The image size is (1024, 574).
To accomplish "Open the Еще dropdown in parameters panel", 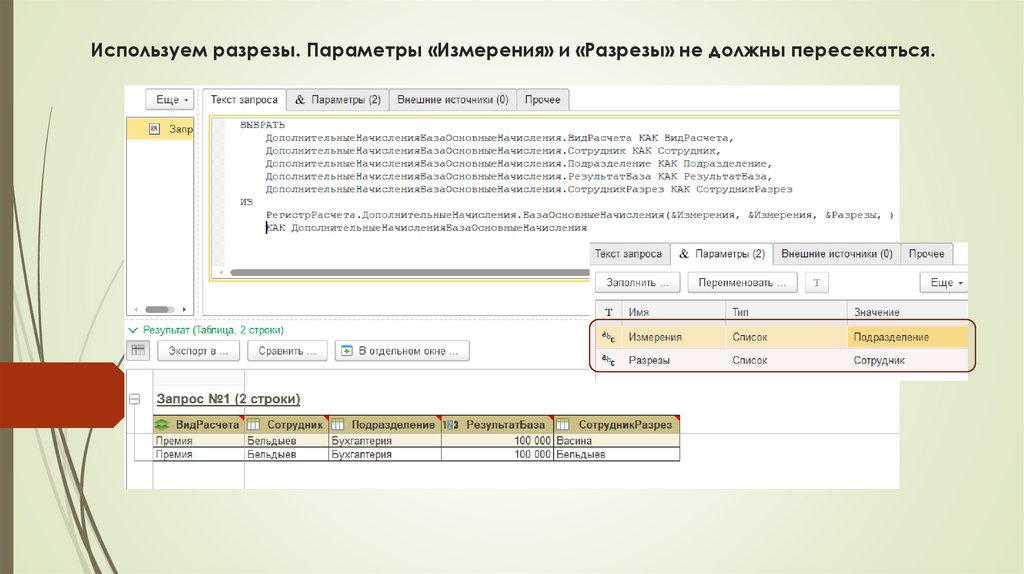I will (946, 283).
